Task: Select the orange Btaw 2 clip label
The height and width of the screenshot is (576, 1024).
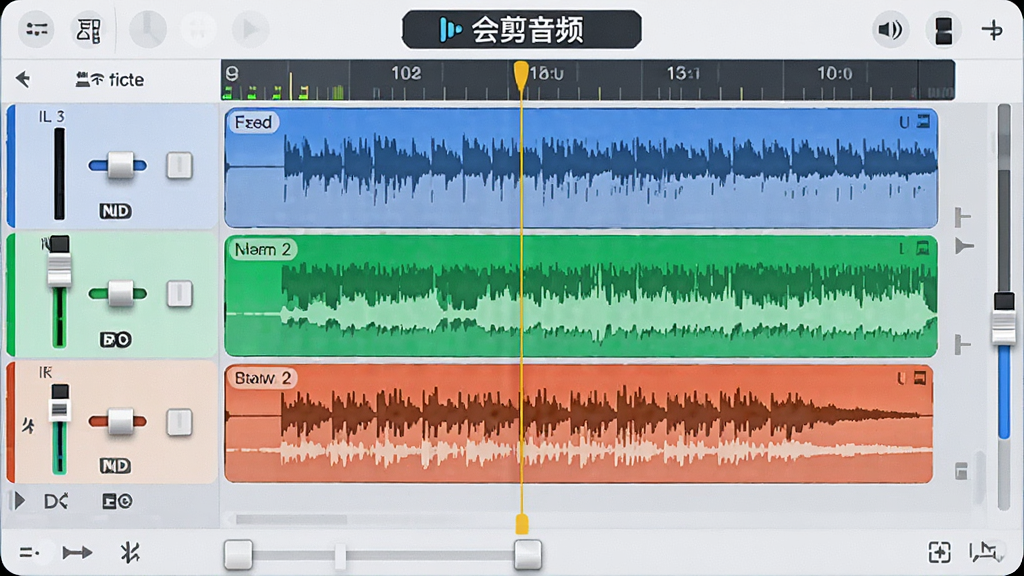Action: pos(263,378)
